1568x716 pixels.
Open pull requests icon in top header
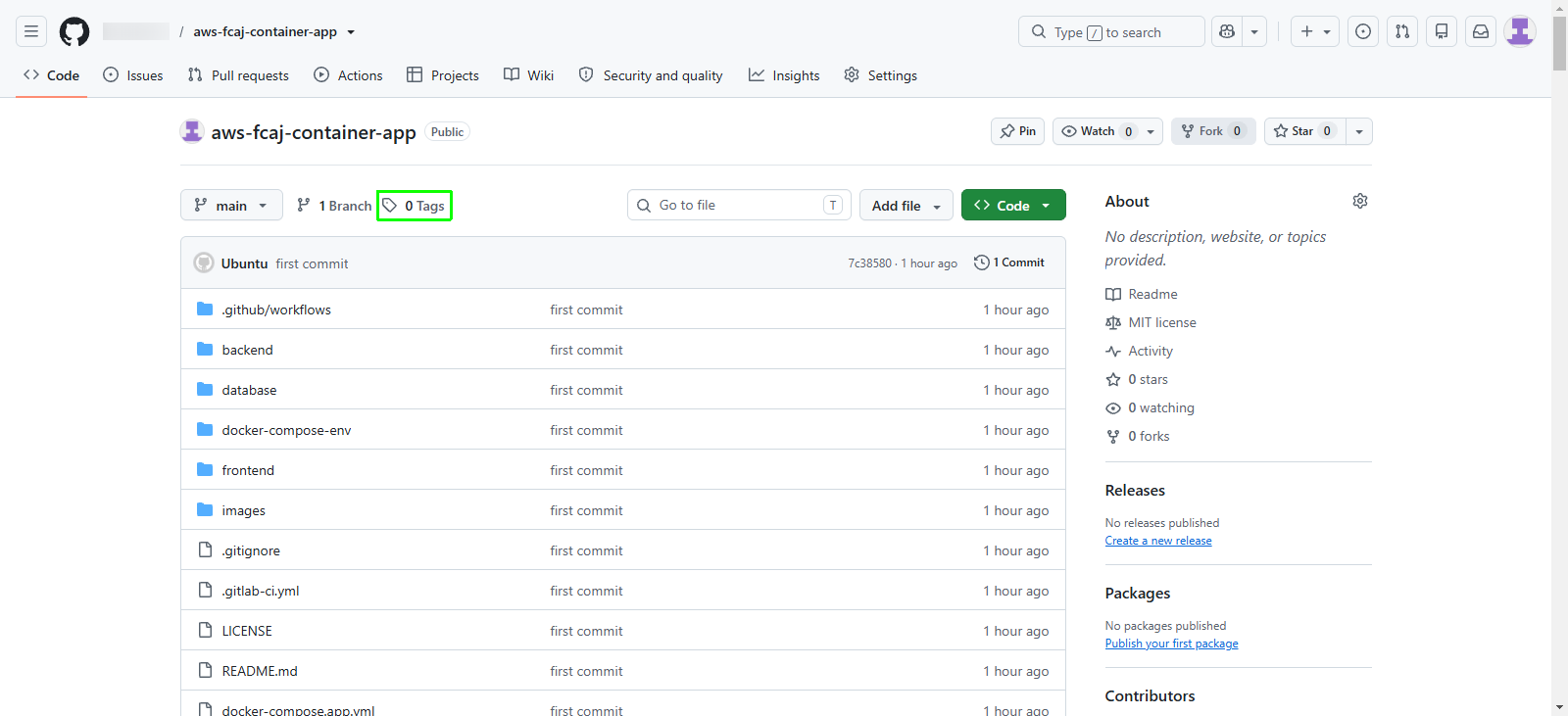pyautogui.click(x=1402, y=31)
